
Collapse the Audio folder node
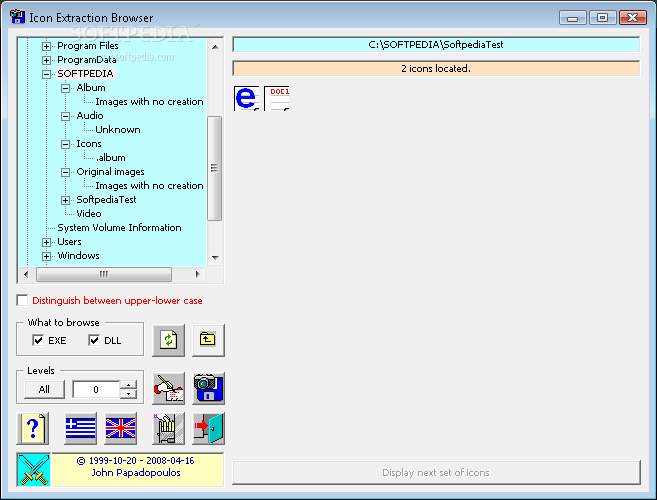point(65,116)
